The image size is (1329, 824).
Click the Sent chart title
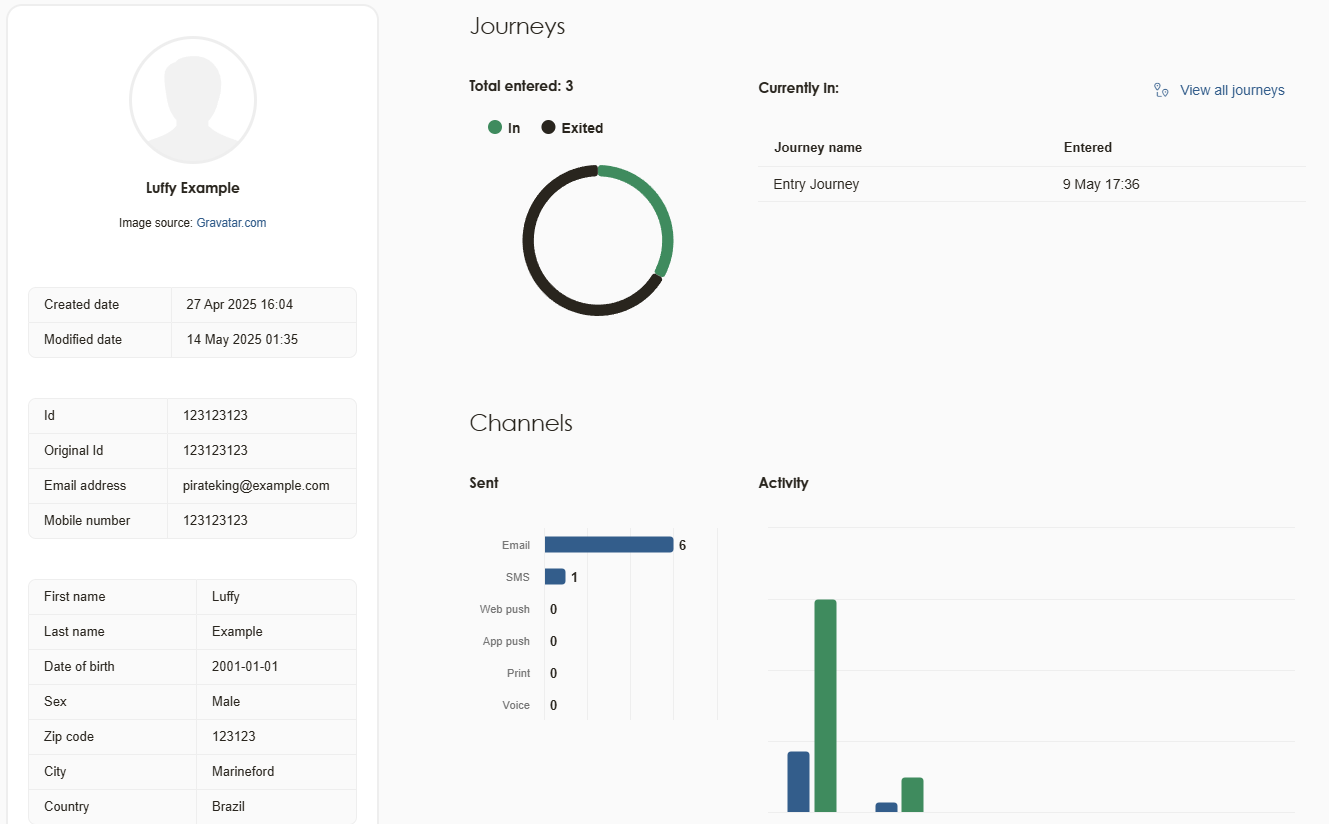coord(484,483)
